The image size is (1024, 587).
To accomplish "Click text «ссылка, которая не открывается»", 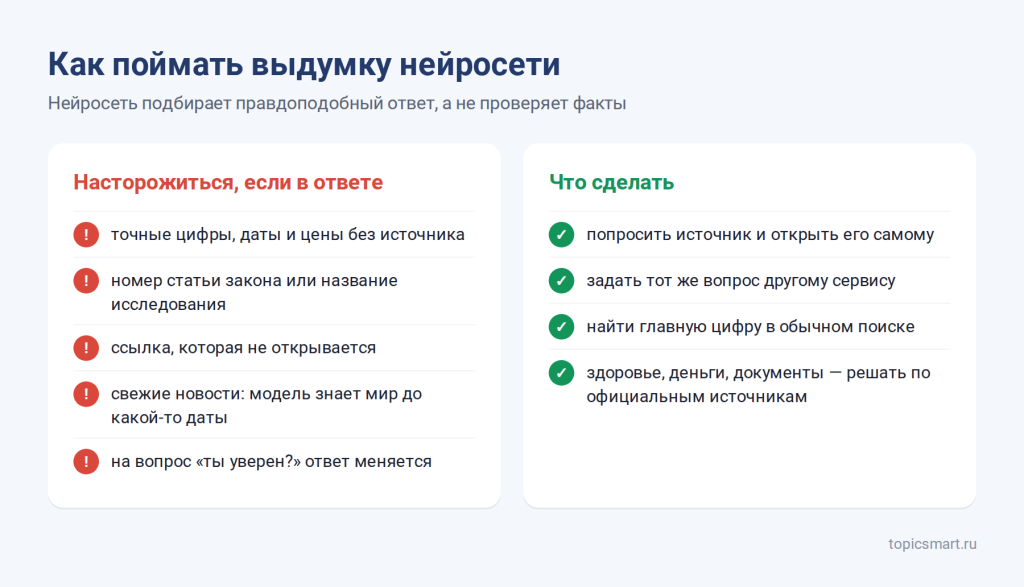I will (243, 348).
